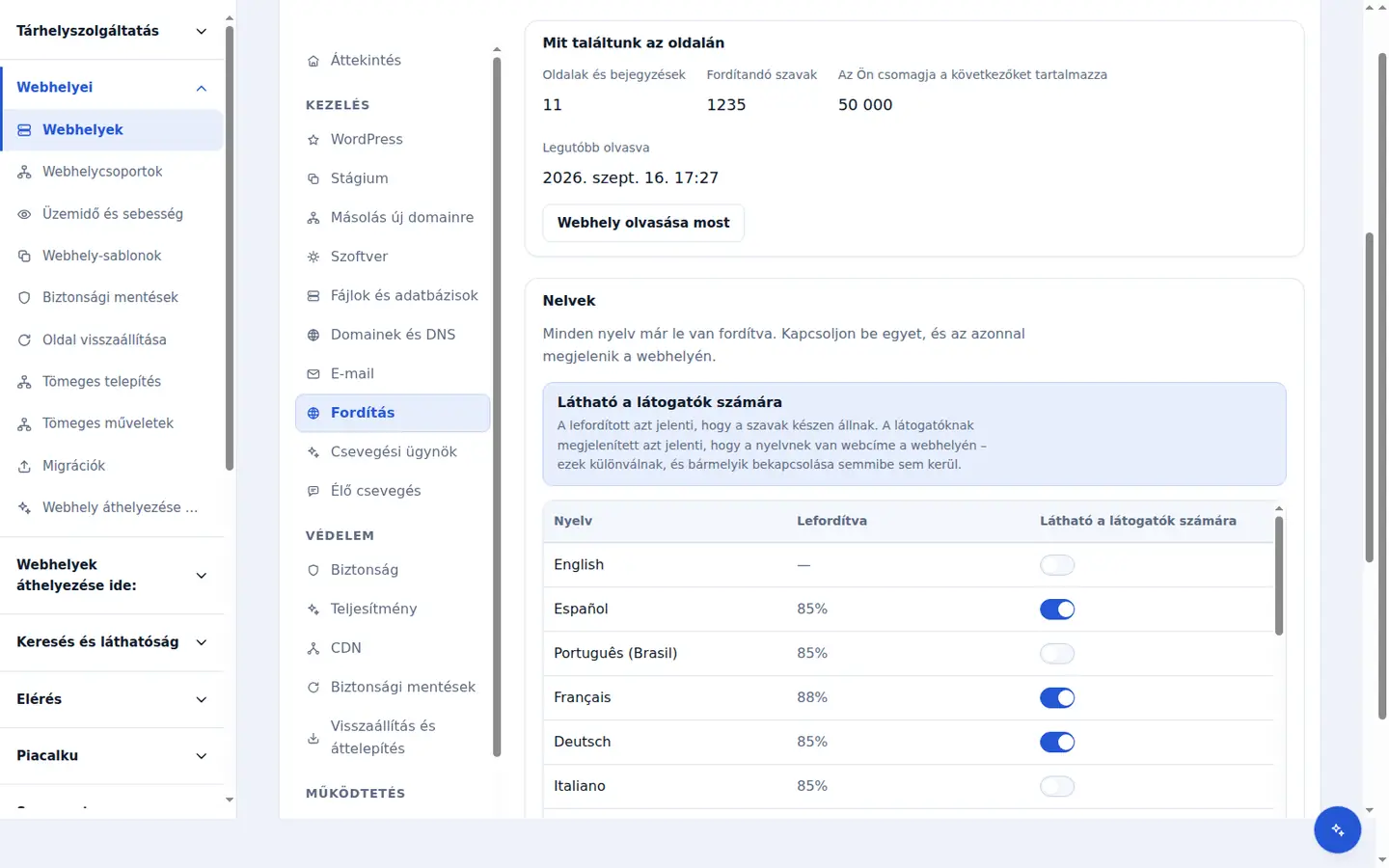Click the Oldal visszaállítása refresh icon
This screenshot has height=868, width=1389.
click(24, 339)
